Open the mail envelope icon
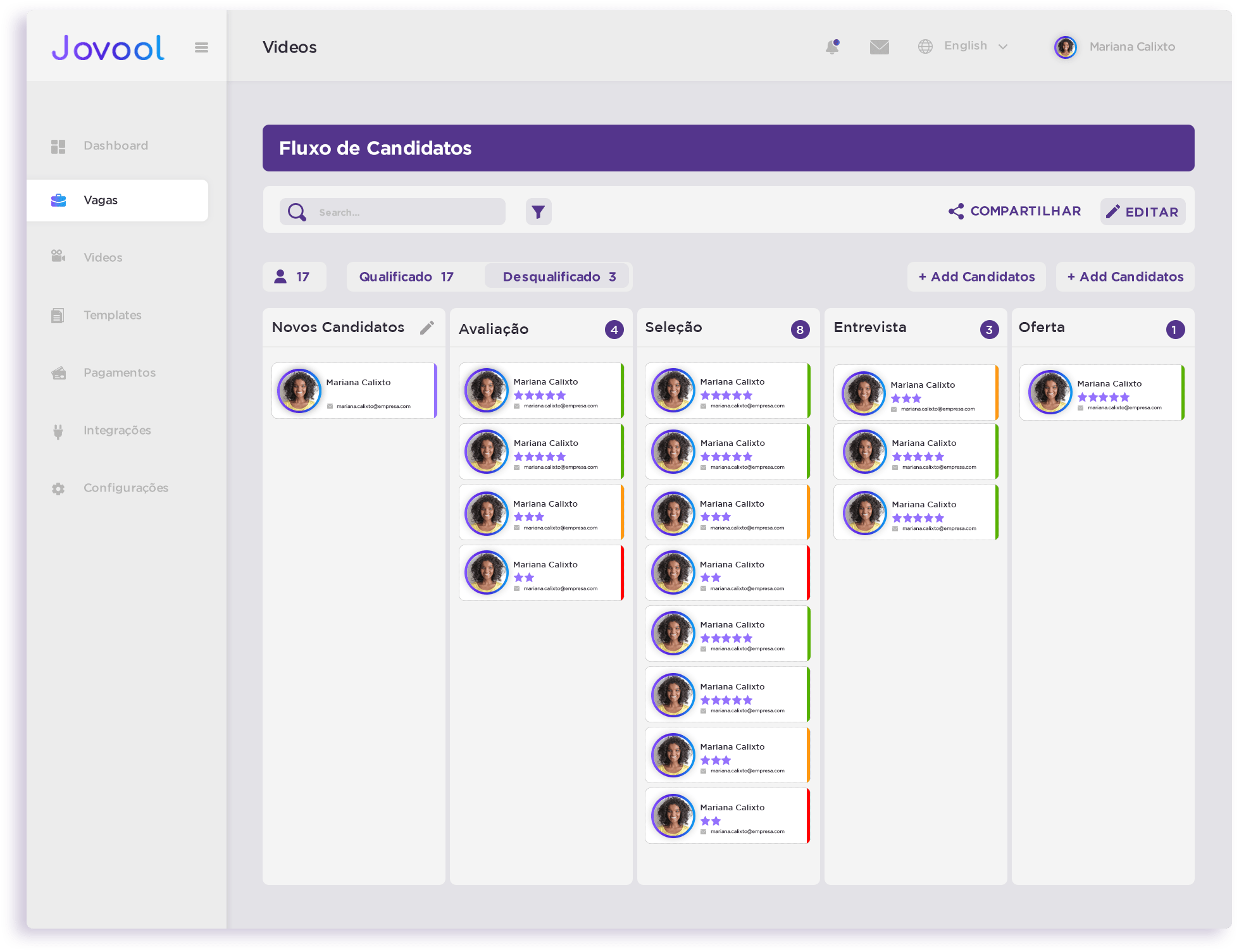The image size is (1239, 952). point(879,47)
